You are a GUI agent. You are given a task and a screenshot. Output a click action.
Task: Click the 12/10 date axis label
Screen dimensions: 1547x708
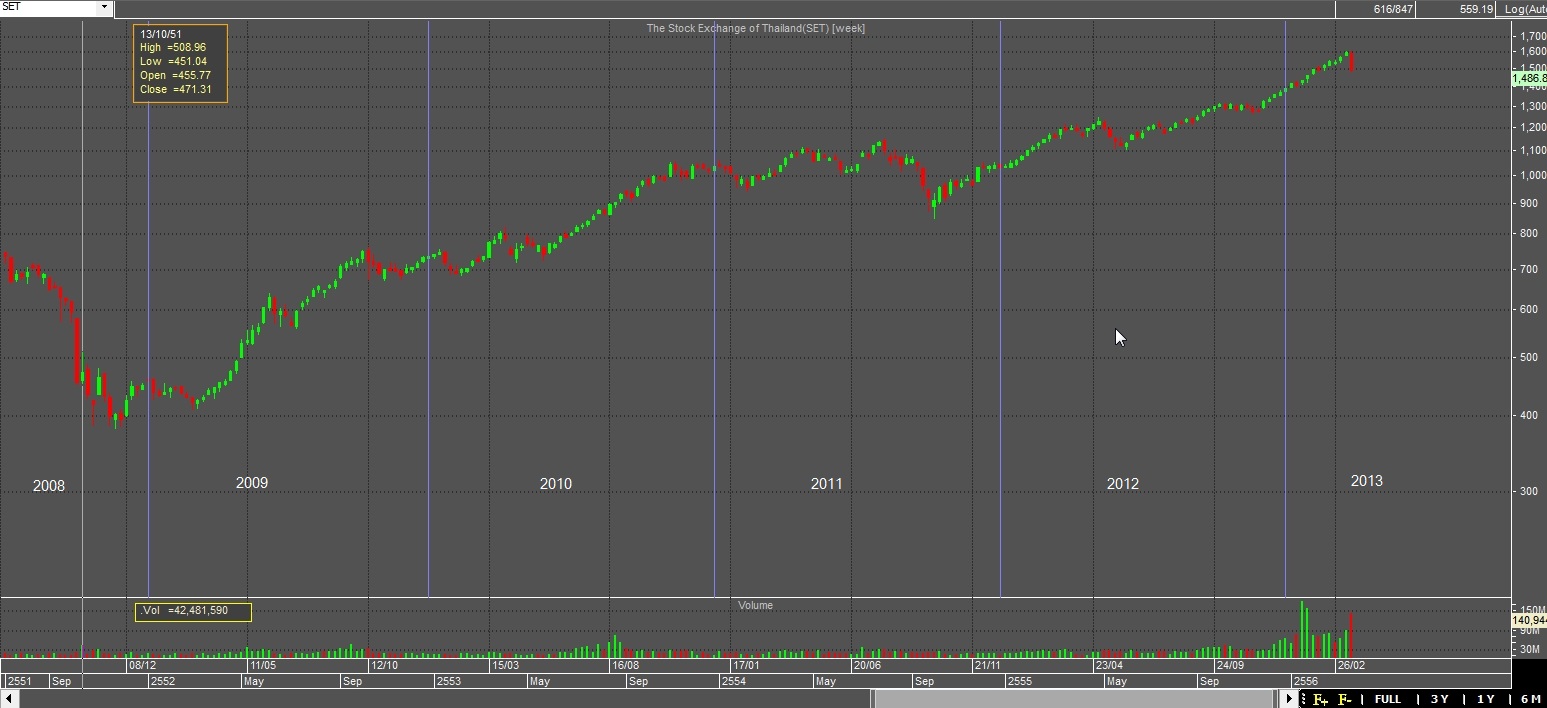(384, 665)
